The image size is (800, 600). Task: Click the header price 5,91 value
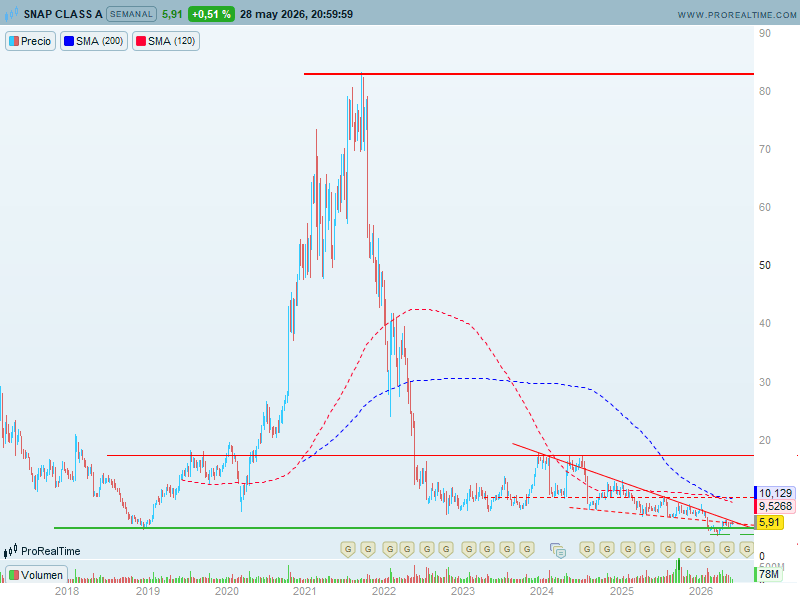click(172, 14)
